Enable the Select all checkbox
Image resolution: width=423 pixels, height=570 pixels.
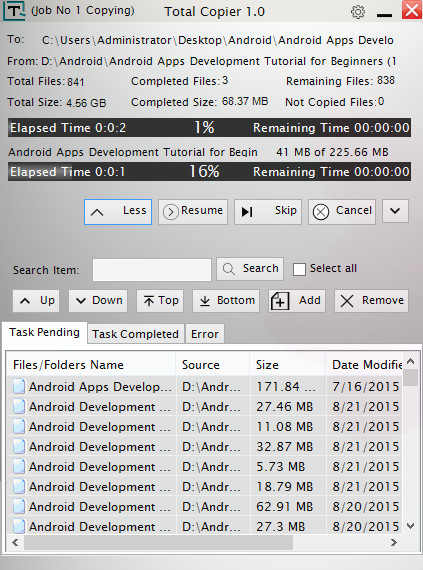tap(299, 269)
